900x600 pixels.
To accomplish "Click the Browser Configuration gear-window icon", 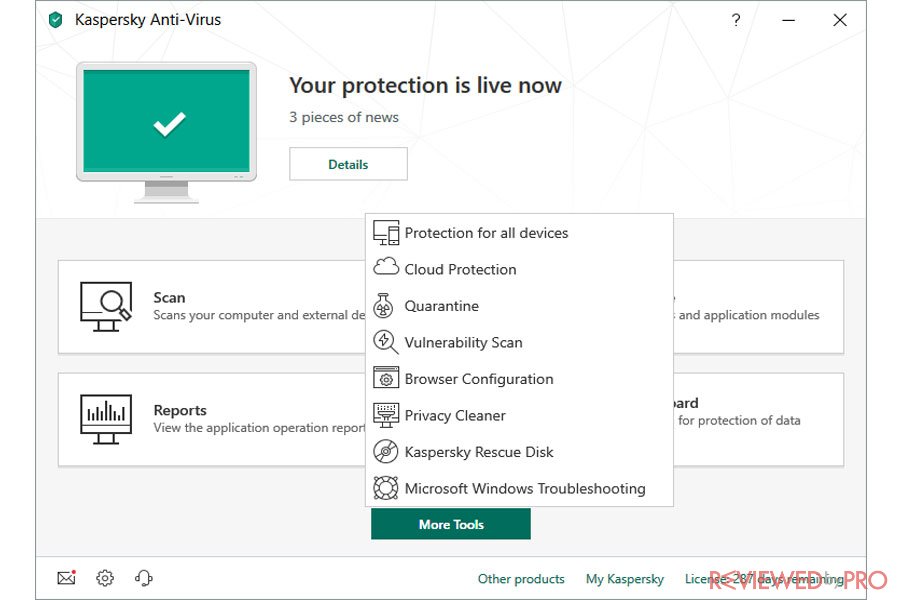I will tap(386, 378).
